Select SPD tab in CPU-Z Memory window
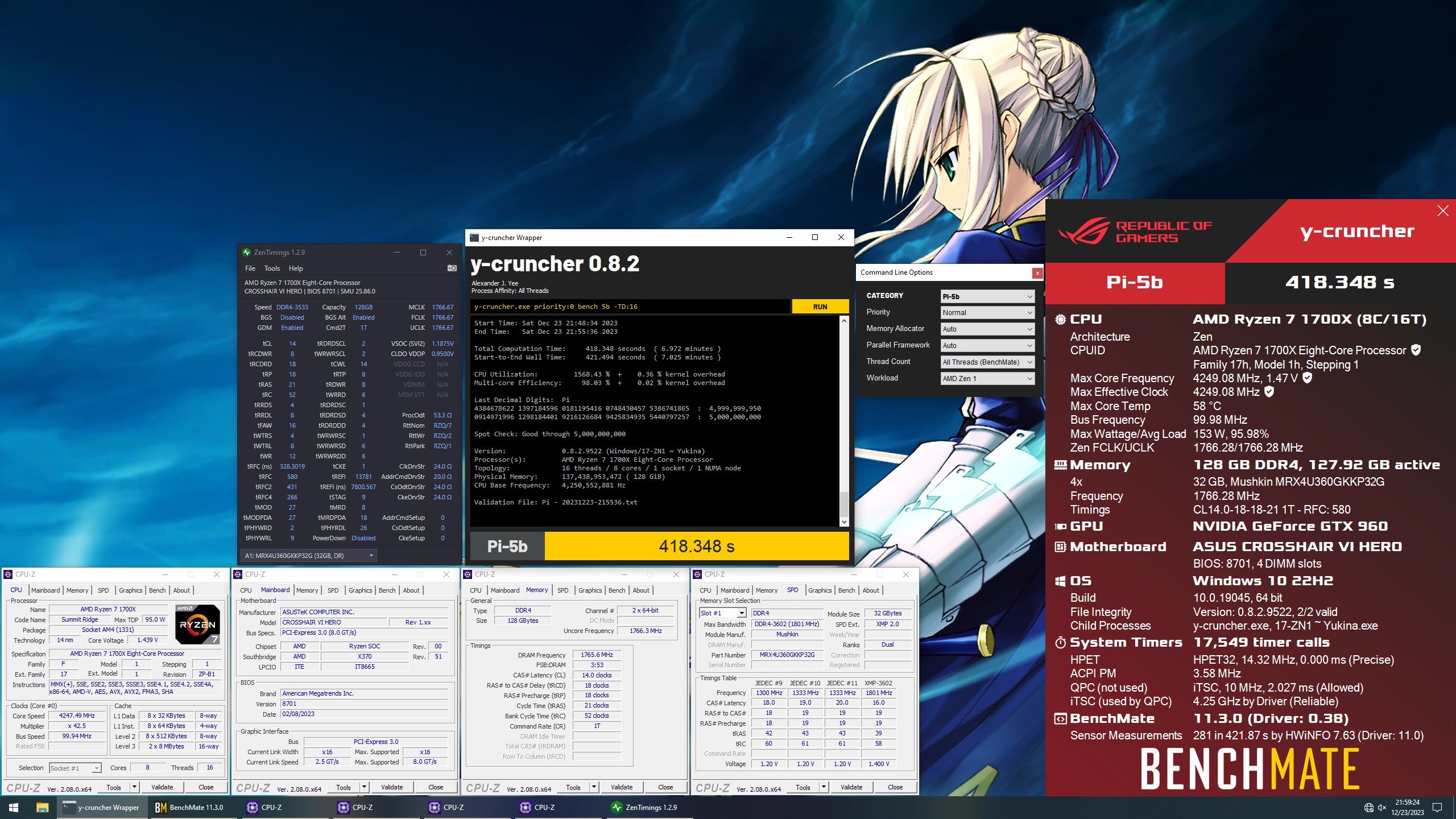 pos(562,590)
